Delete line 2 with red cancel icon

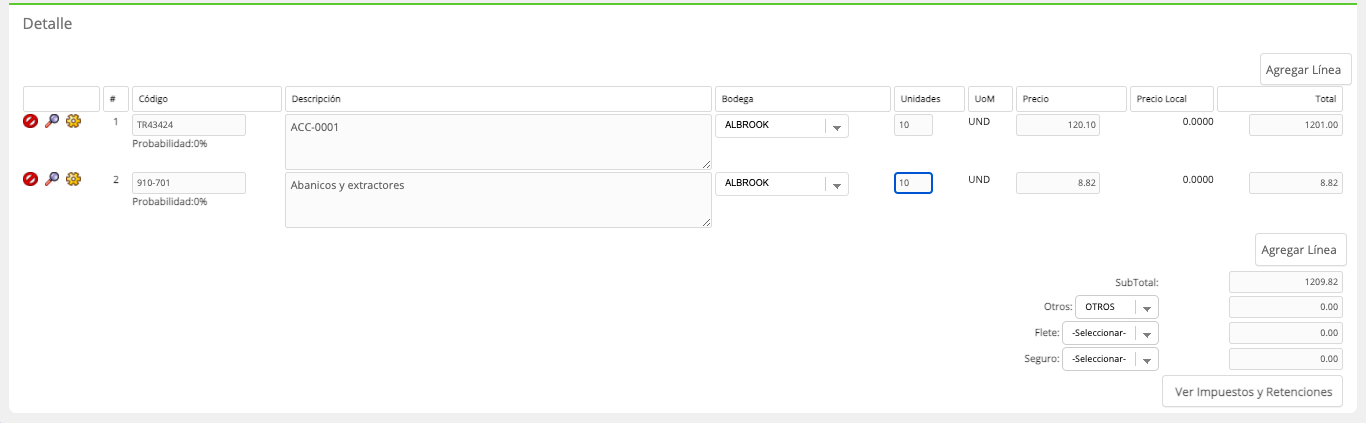[30, 179]
